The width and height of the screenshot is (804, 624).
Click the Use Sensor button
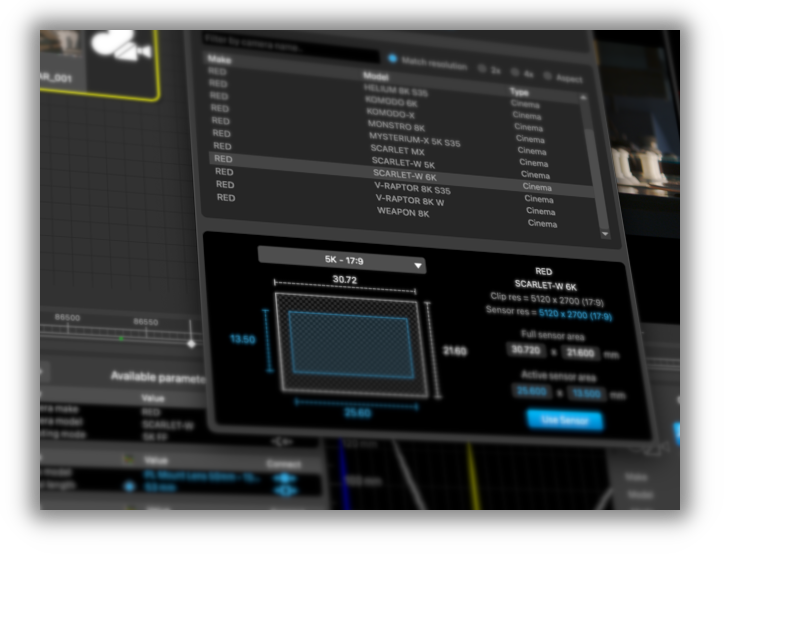click(x=565, y=420)
